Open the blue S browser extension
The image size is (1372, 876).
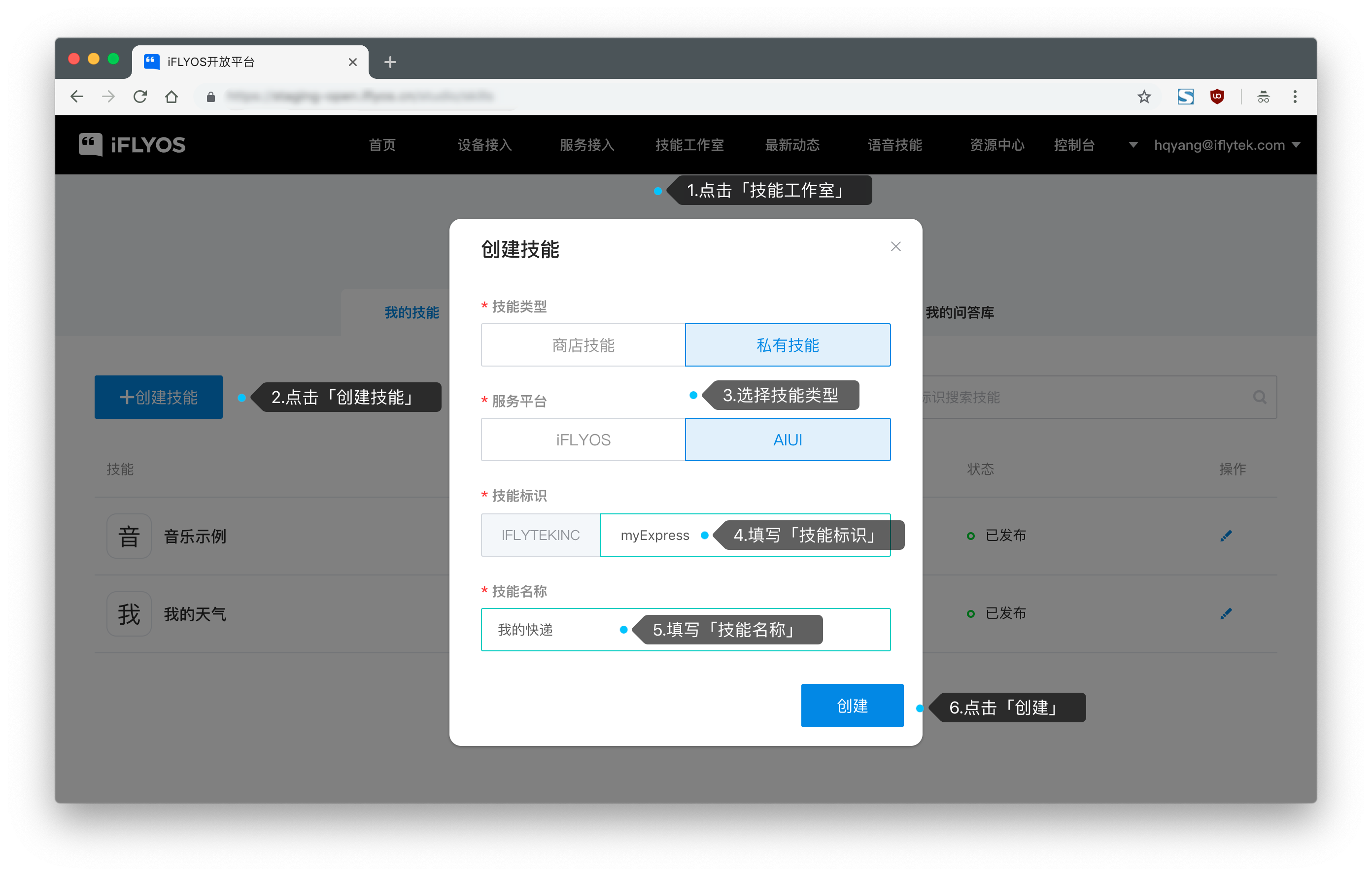(x=1186, y=97)
